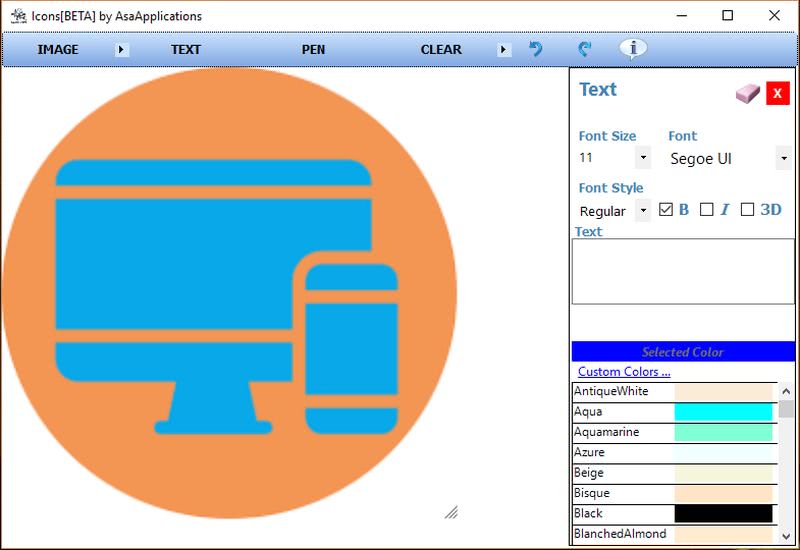800x550 pixels.
Task: Expand the Regular font style dropdown
Action: click(643, 211)
